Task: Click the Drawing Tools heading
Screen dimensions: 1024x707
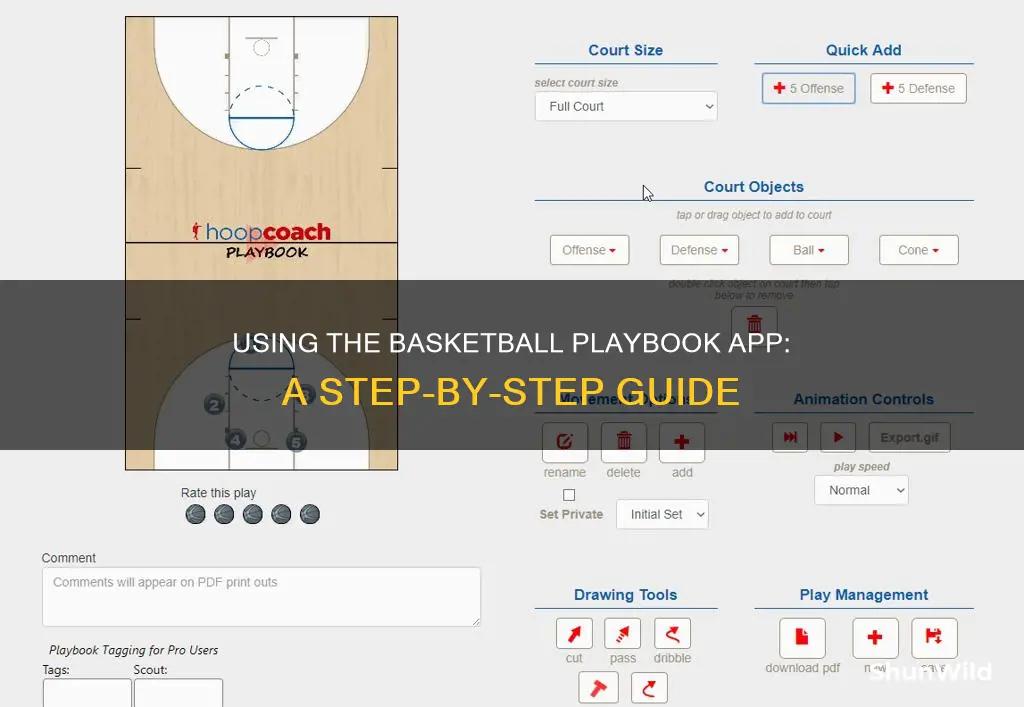Action: coord(626,595)
